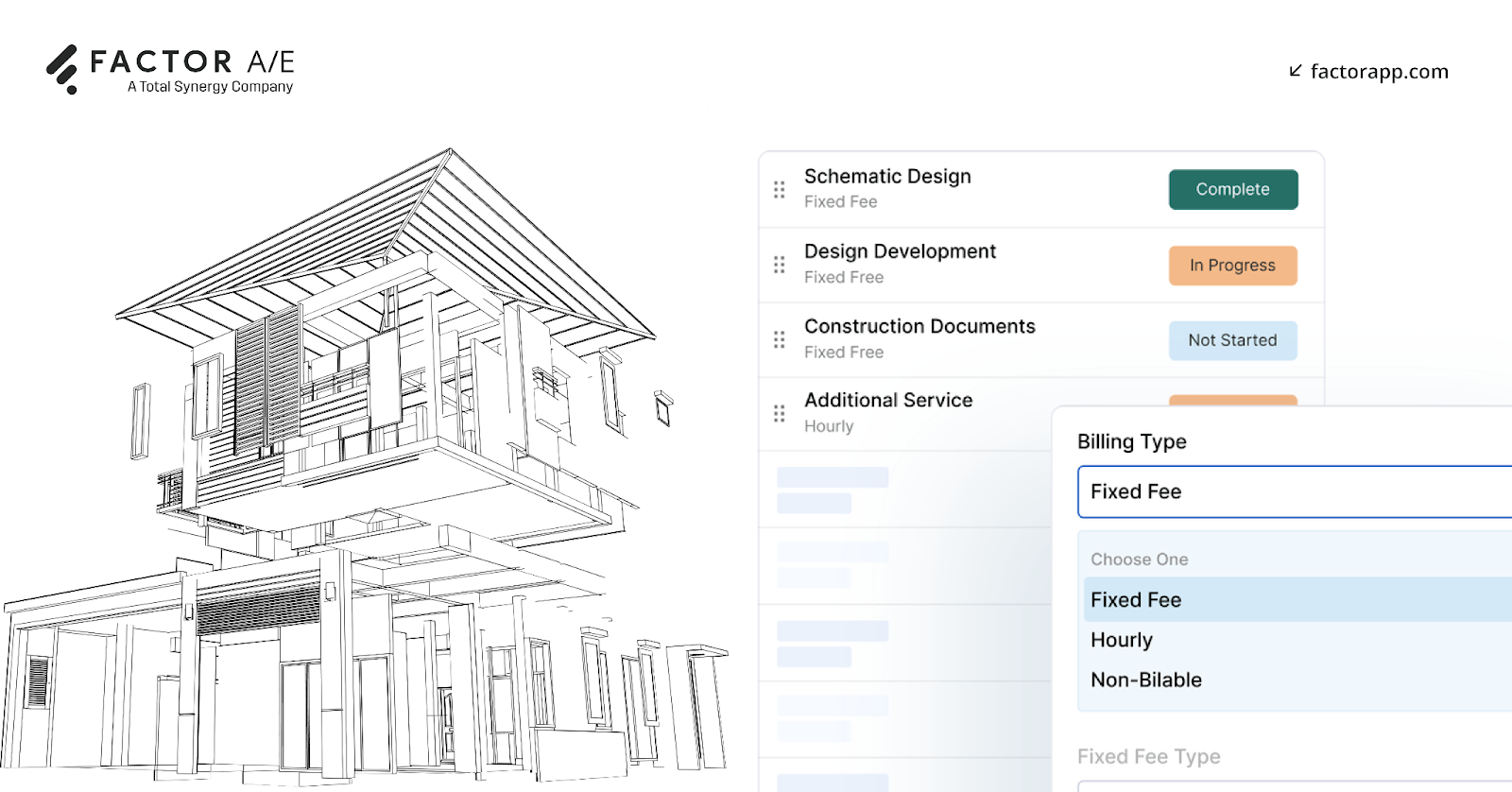Open the Billing Type combo box
Viewport: 1512px width, 792px height.
coord(1295,491)
